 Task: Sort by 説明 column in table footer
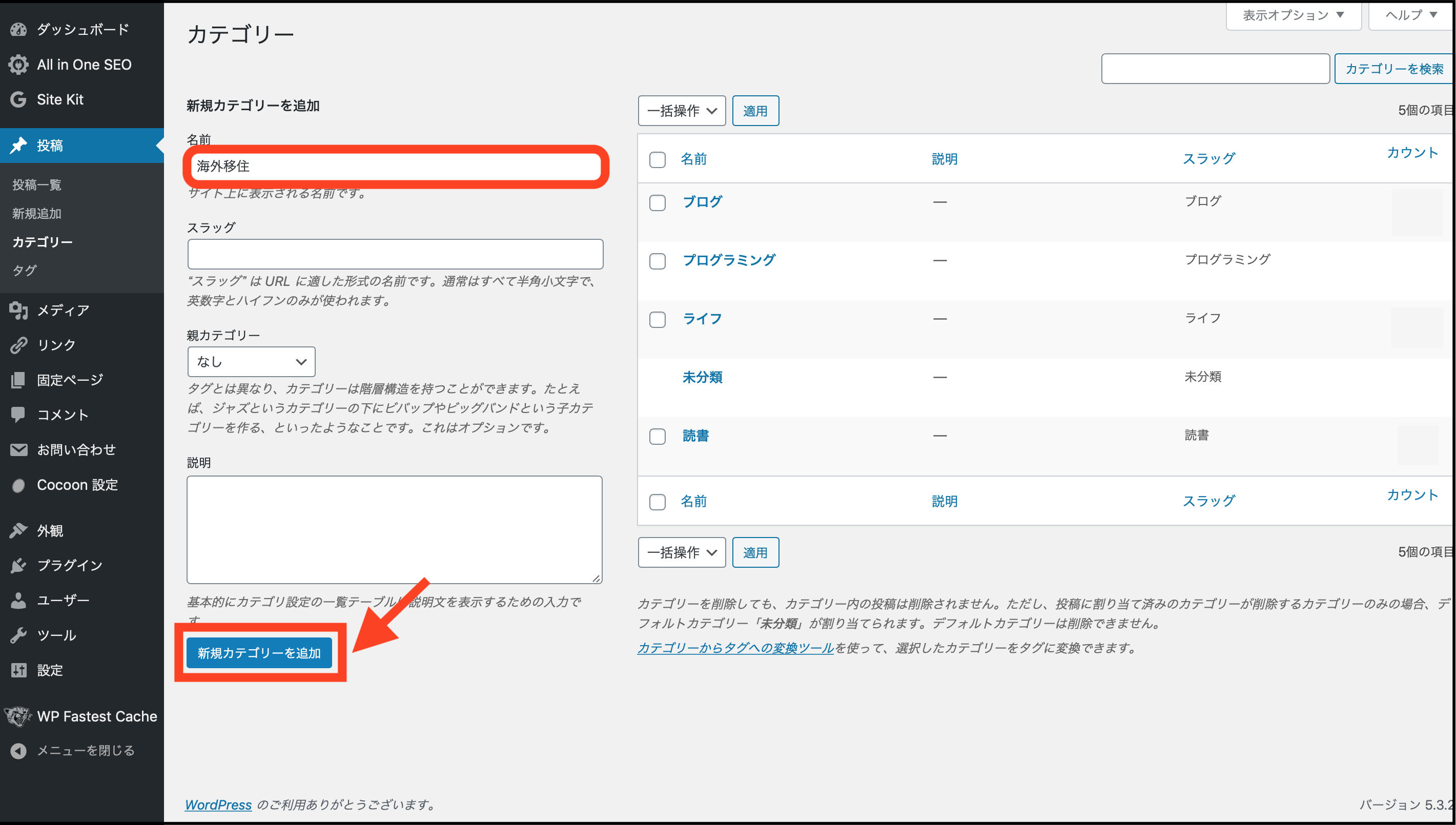pos(945,502)
